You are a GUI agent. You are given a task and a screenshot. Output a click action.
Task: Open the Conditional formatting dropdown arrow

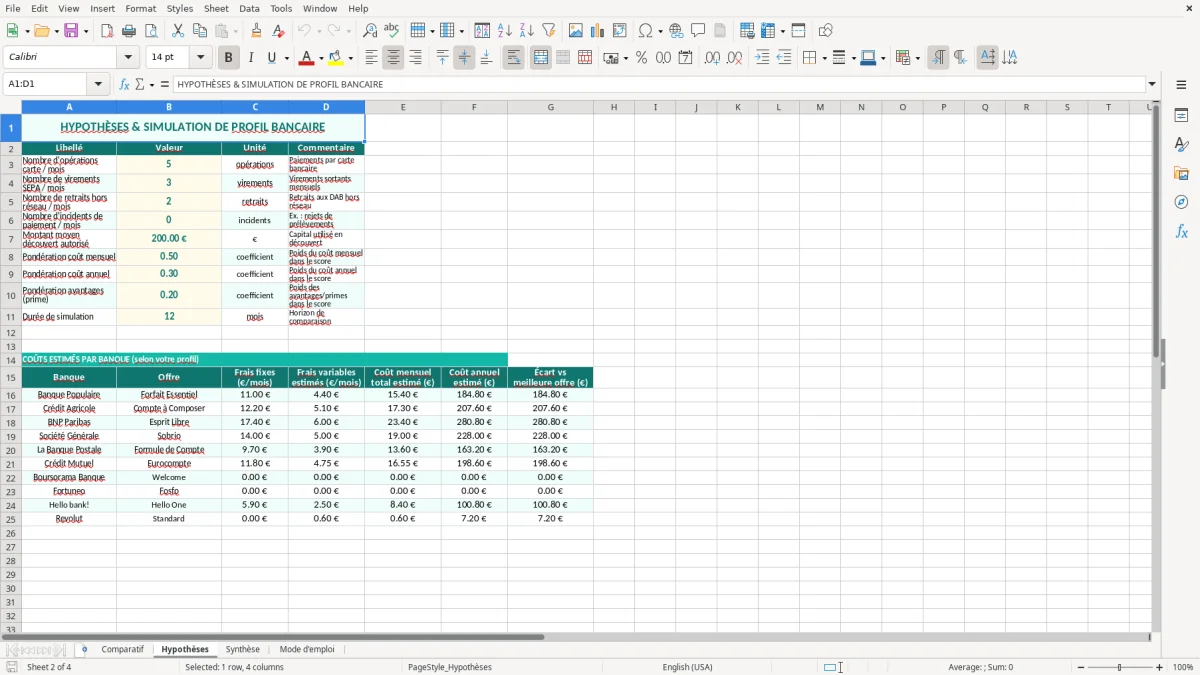click(x=917, y=58)
